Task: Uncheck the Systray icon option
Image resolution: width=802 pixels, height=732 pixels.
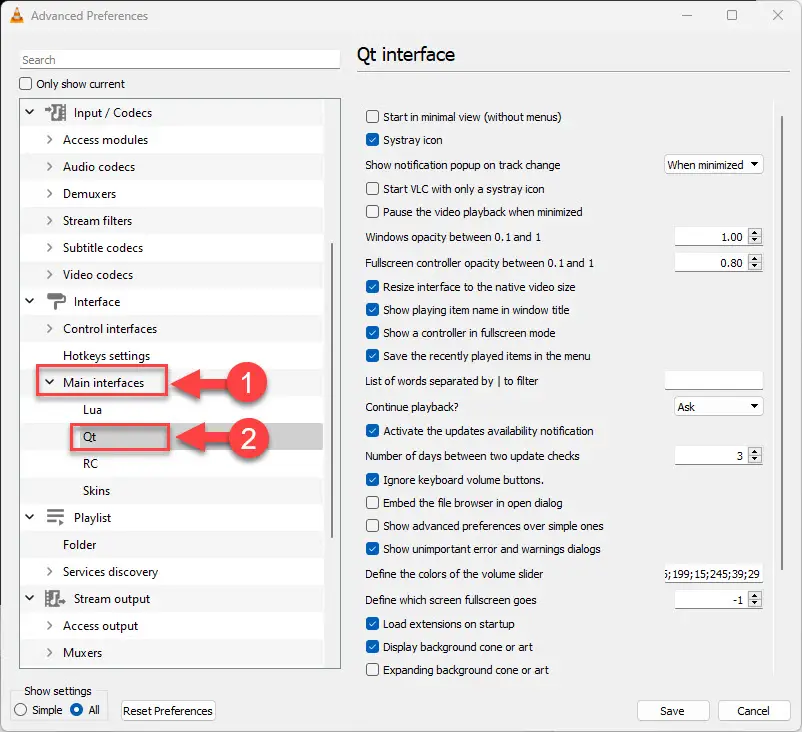Action: pos(372,140)
